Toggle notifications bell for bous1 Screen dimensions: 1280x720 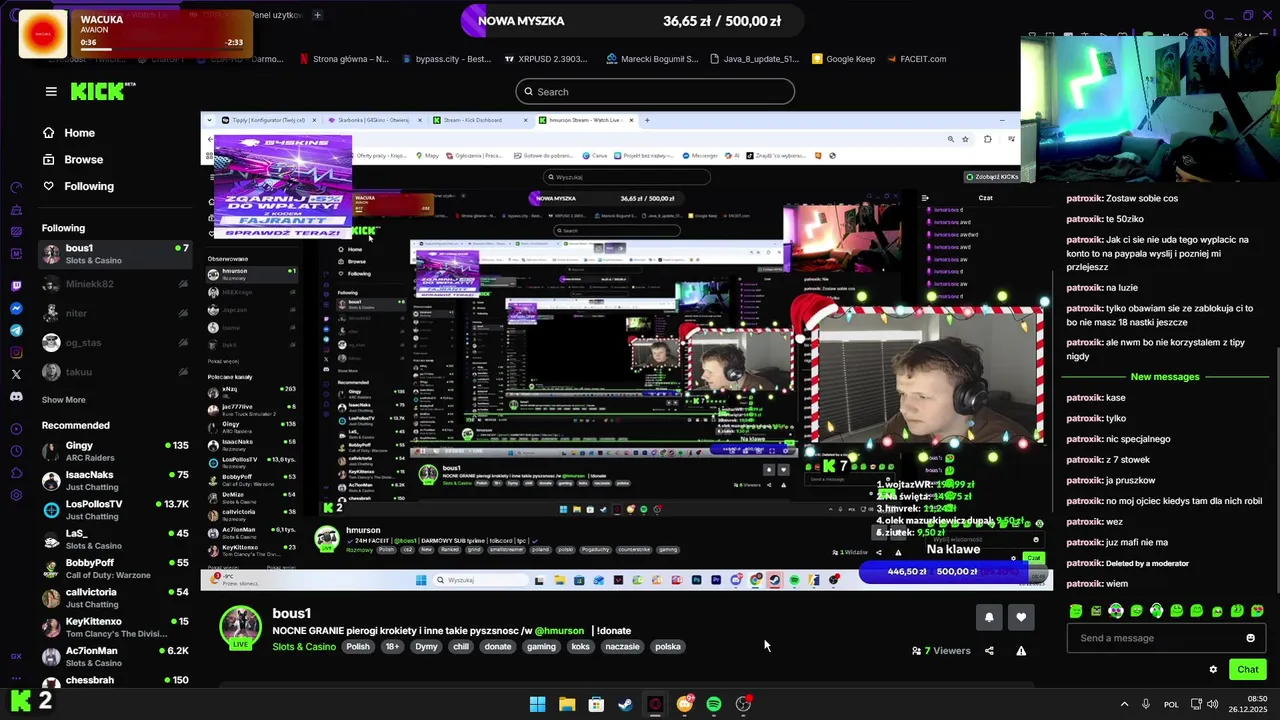[989, 617]
